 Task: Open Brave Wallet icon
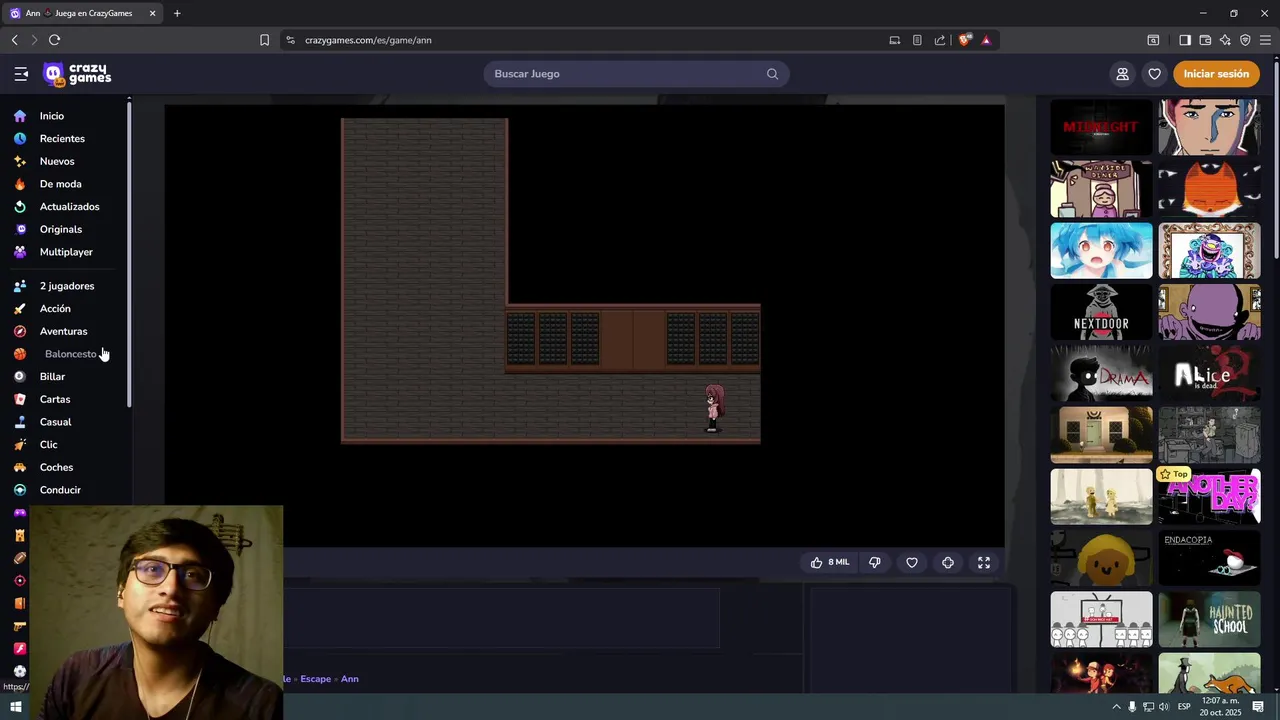click(x=1205, y=40)
